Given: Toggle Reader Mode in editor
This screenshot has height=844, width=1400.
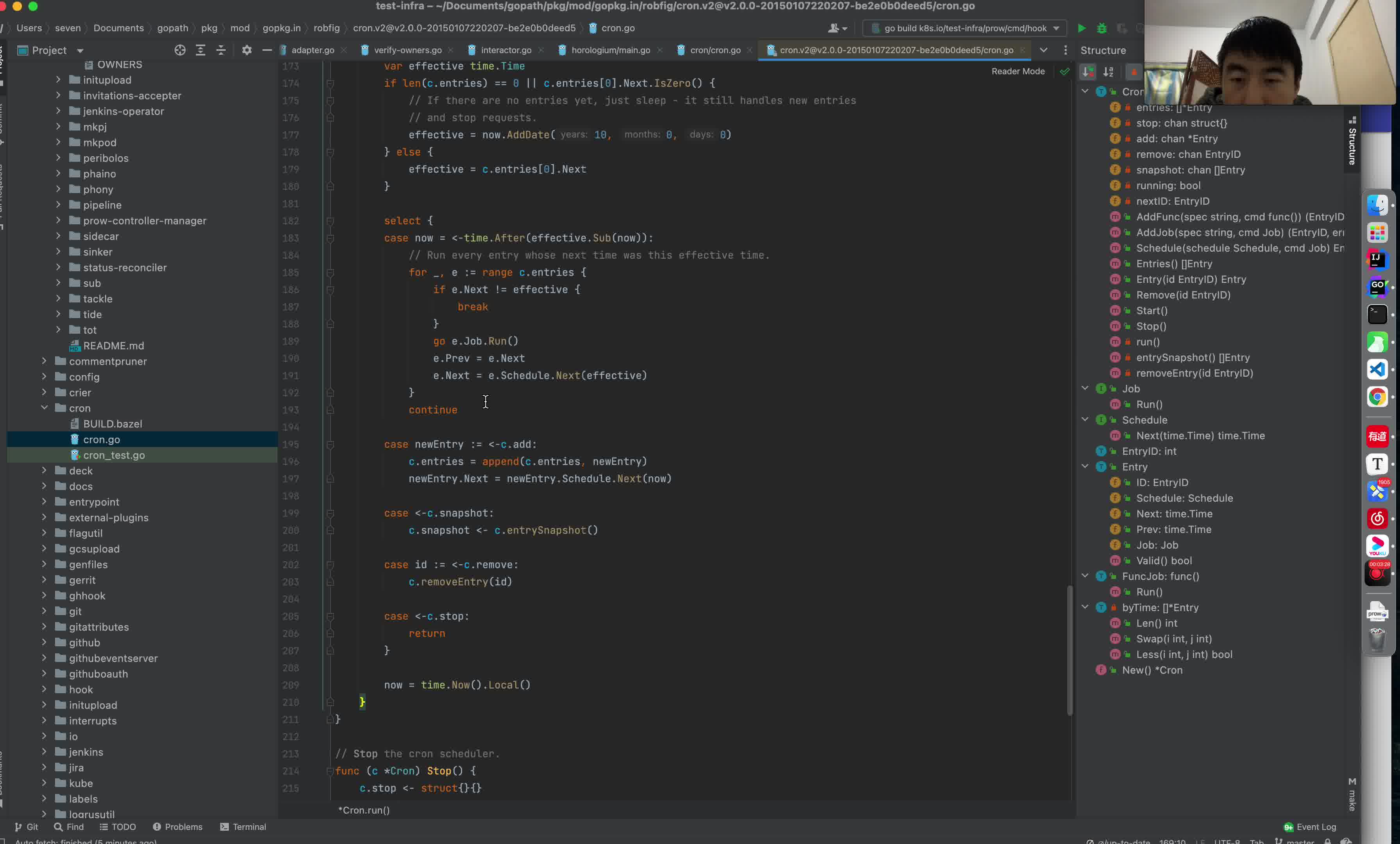Looking at the screenshot, I should click(1018, 71).
